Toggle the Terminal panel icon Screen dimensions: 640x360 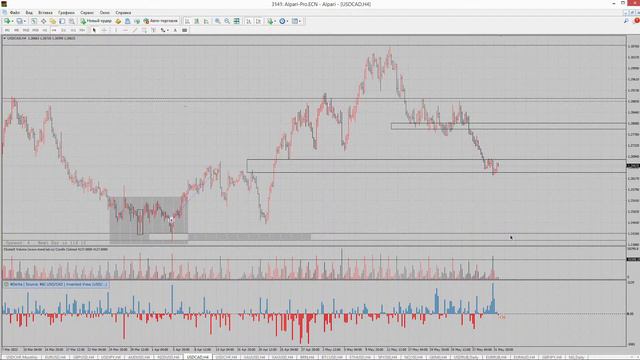coord(62,21)
